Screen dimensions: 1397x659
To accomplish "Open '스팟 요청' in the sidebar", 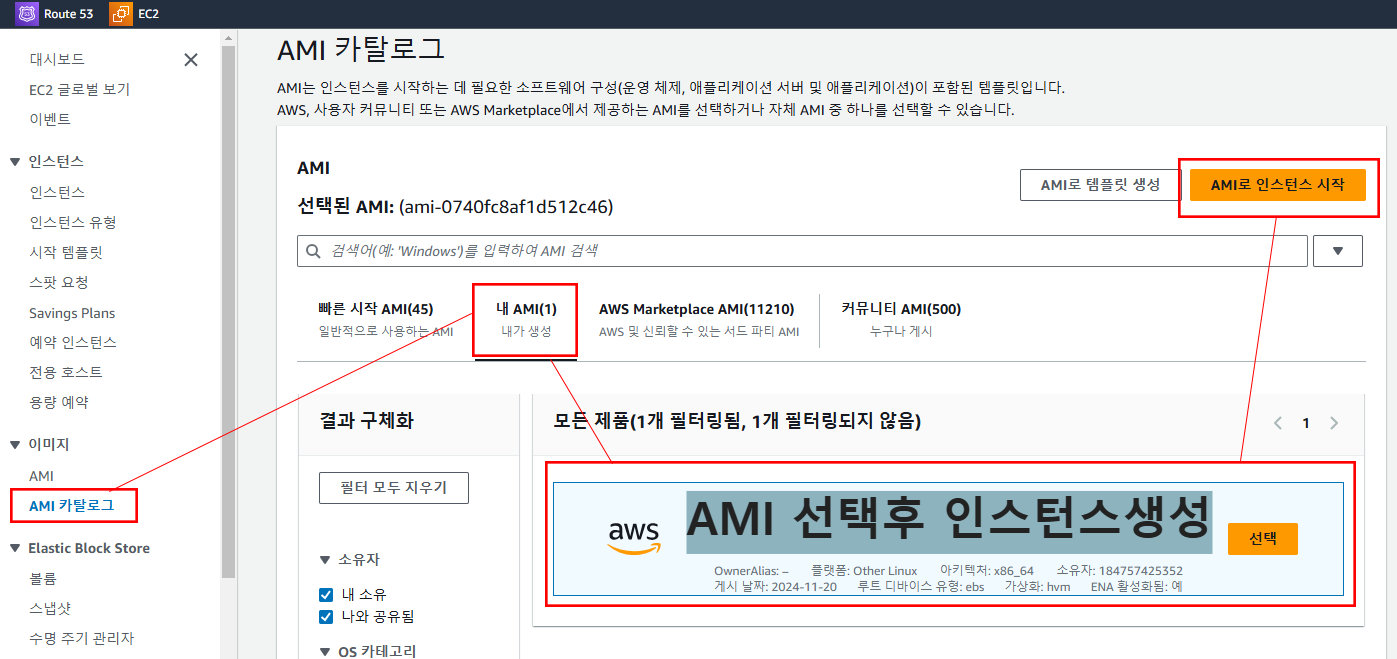I will [59, 282].
